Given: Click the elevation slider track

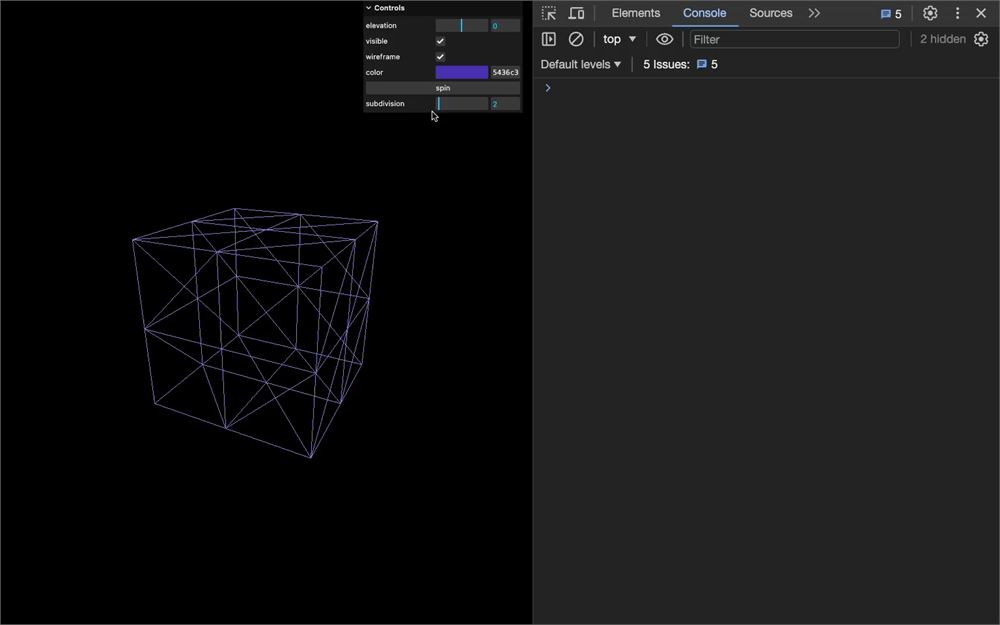Looking at the screenshot, I should tap(462, 26).
